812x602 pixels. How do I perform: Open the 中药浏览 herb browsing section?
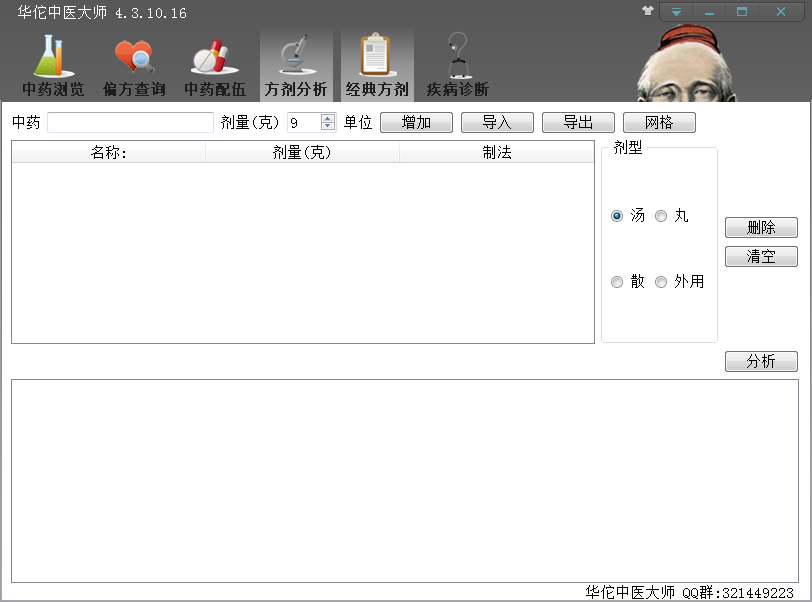click(53, 66)
